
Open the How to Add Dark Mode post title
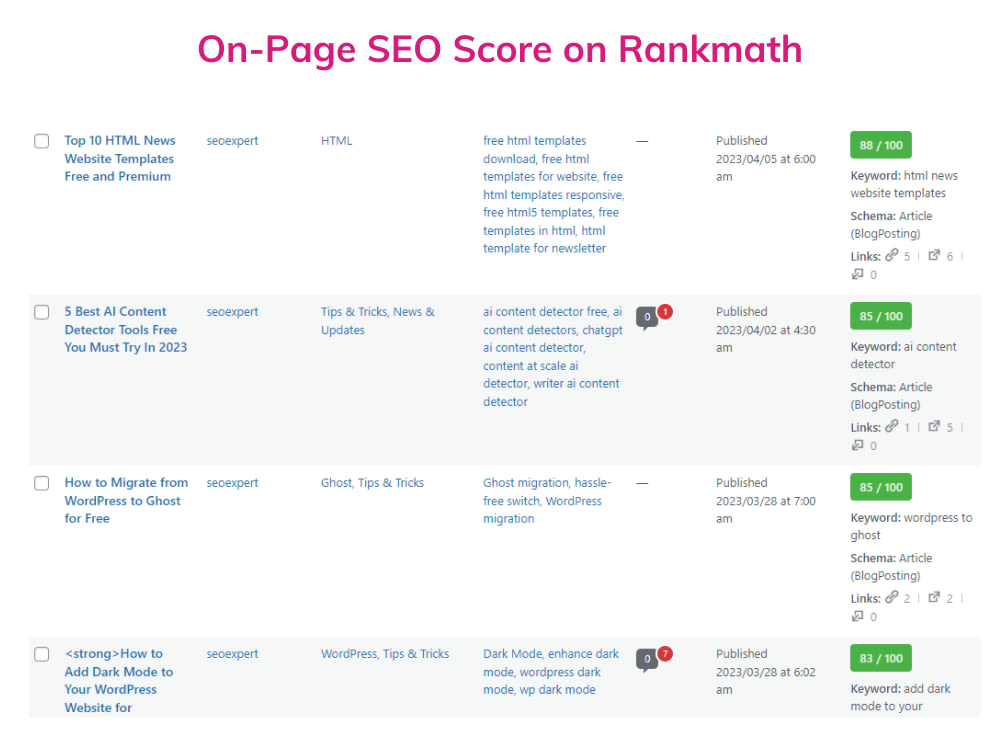(x=119, y=680)
